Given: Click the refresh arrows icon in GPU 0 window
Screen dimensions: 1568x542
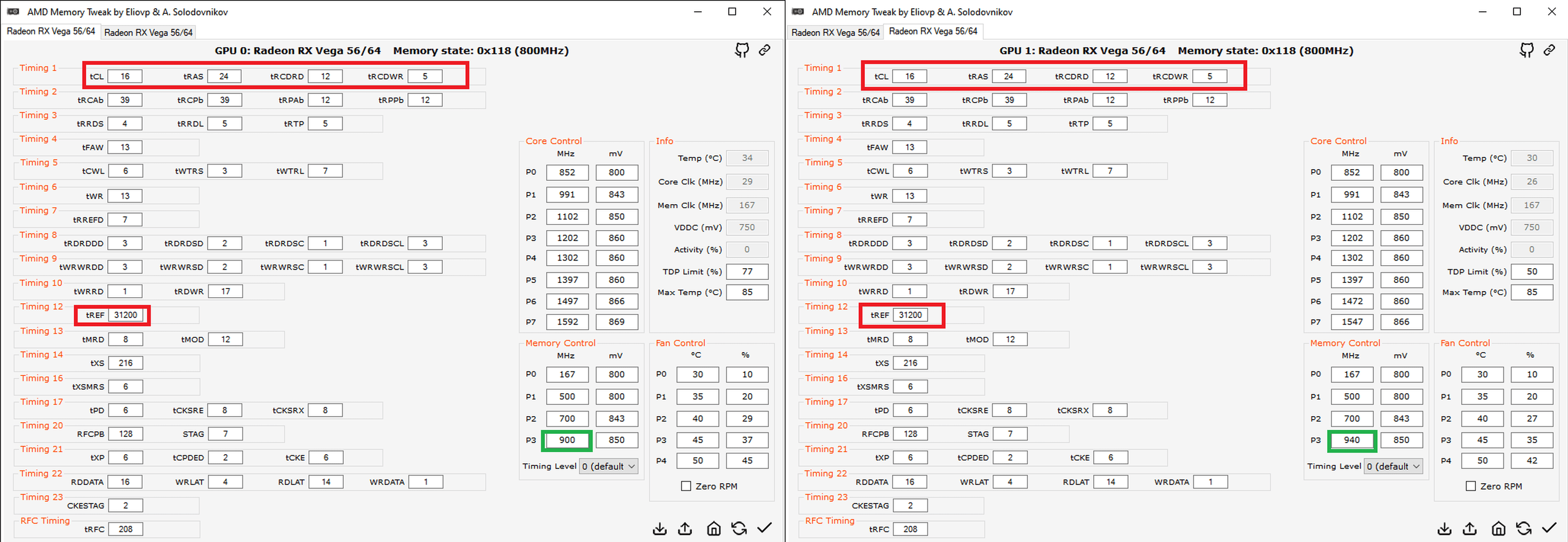Looking at the screenshot, I should click(x=739, y=528).
